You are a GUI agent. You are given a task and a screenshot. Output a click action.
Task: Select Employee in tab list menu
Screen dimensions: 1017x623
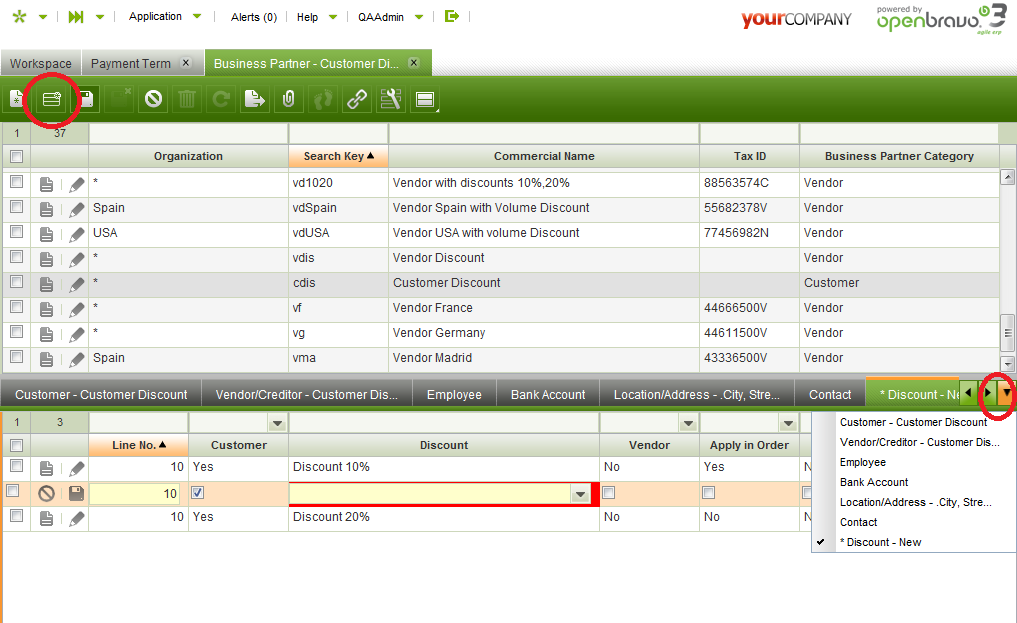(862, 462)
